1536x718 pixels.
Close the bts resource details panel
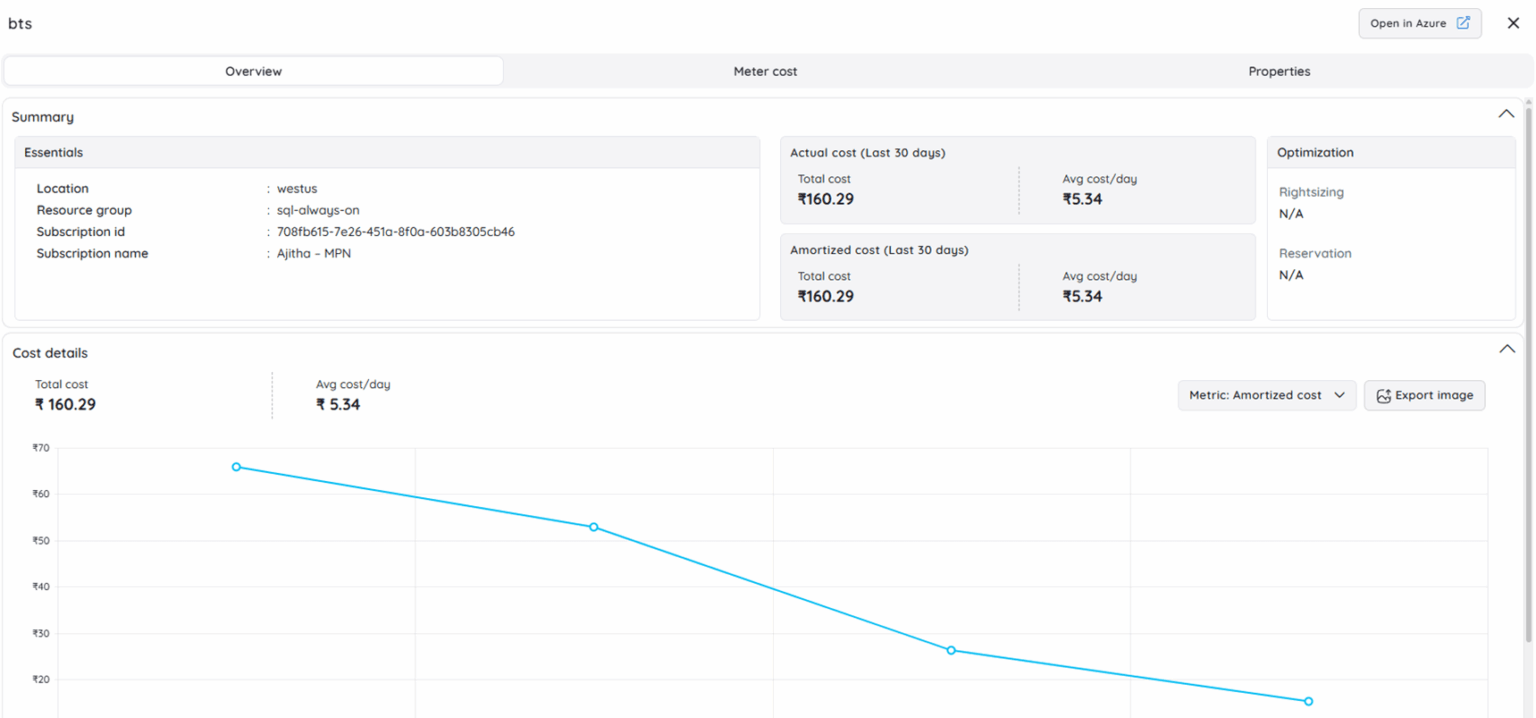click(1513, 23)
